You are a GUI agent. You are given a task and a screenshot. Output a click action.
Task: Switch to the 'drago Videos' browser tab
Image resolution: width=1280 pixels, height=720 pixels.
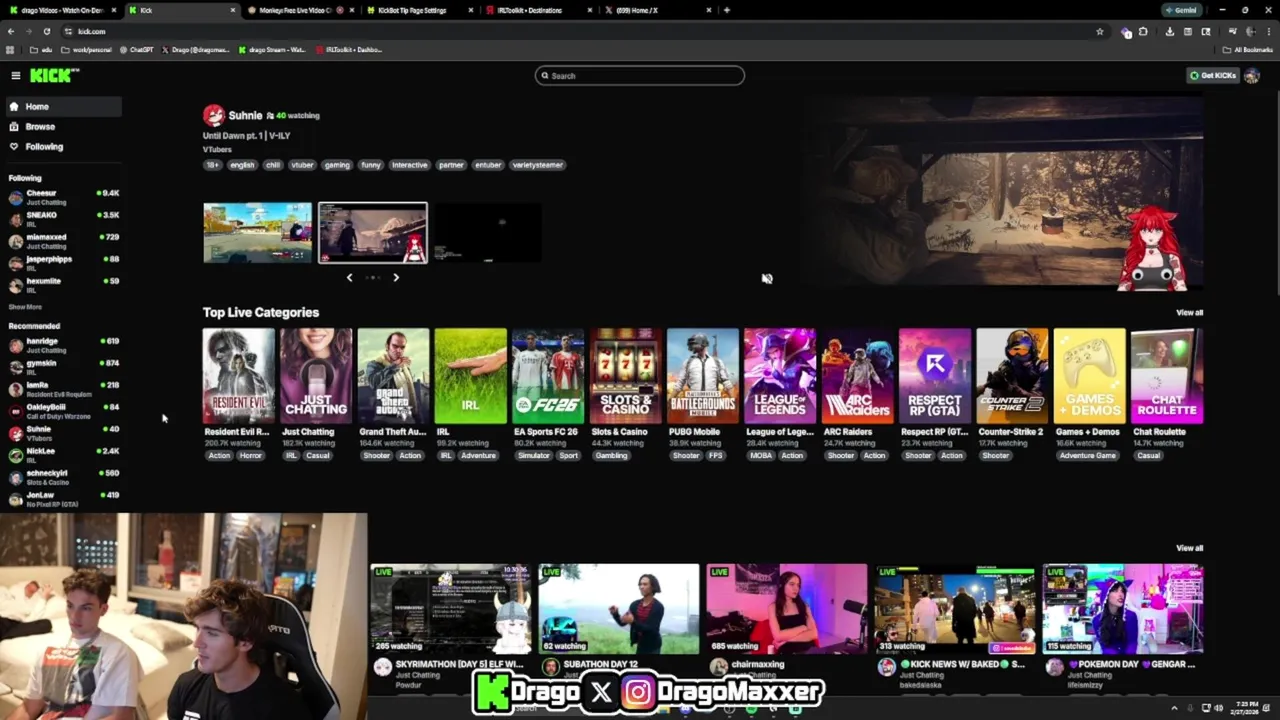60,10
